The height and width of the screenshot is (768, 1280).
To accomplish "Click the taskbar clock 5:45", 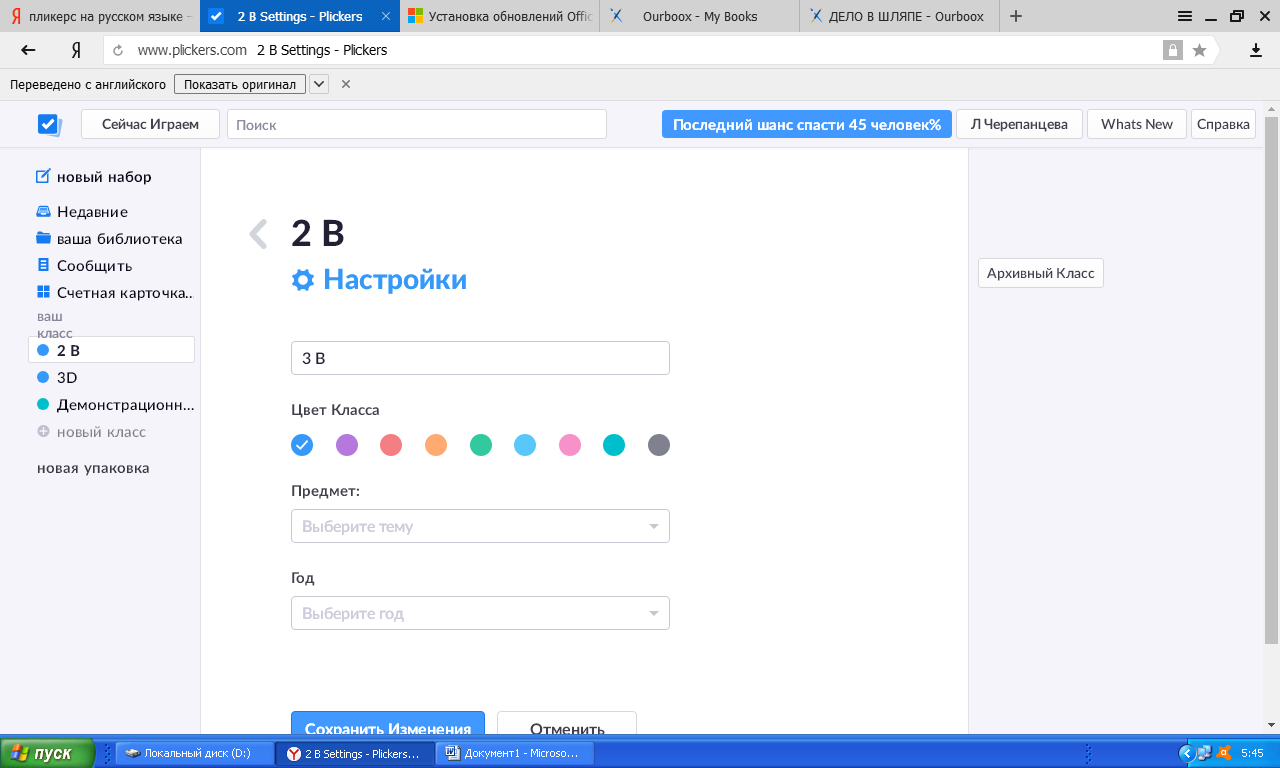I will point(1252,753).
